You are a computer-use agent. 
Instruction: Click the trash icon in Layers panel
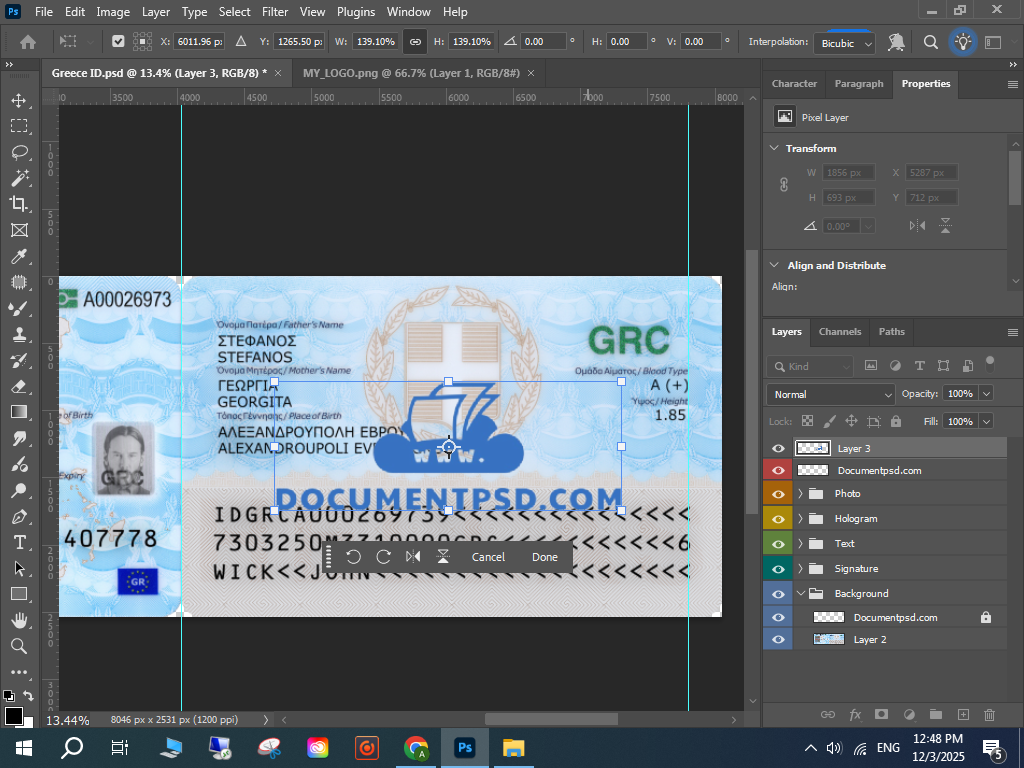(x=990, y=714)
